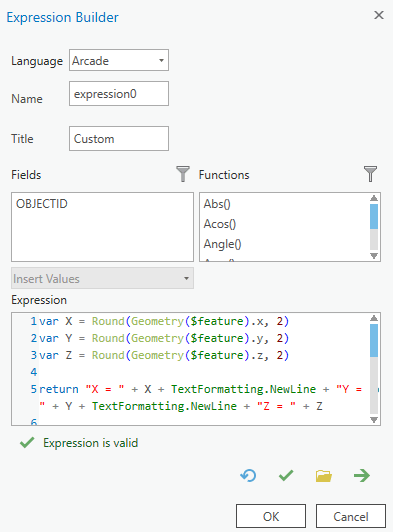The image size is (393, 532).
Task: Verify the expression with green checkmark icon
Action: (x=286, y=475)
